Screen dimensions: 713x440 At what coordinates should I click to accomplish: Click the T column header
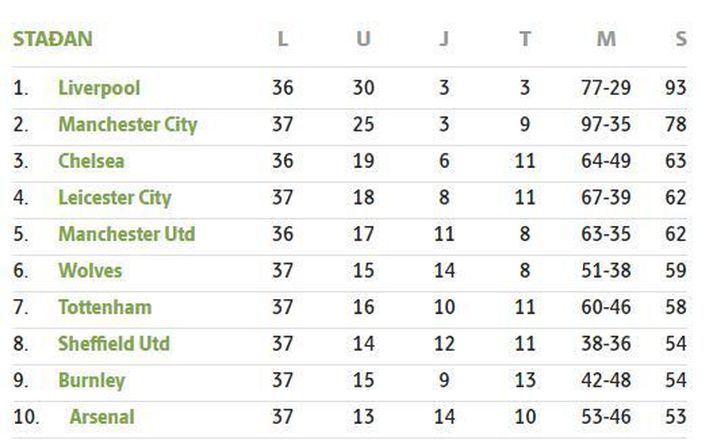(x=525, y=39)
